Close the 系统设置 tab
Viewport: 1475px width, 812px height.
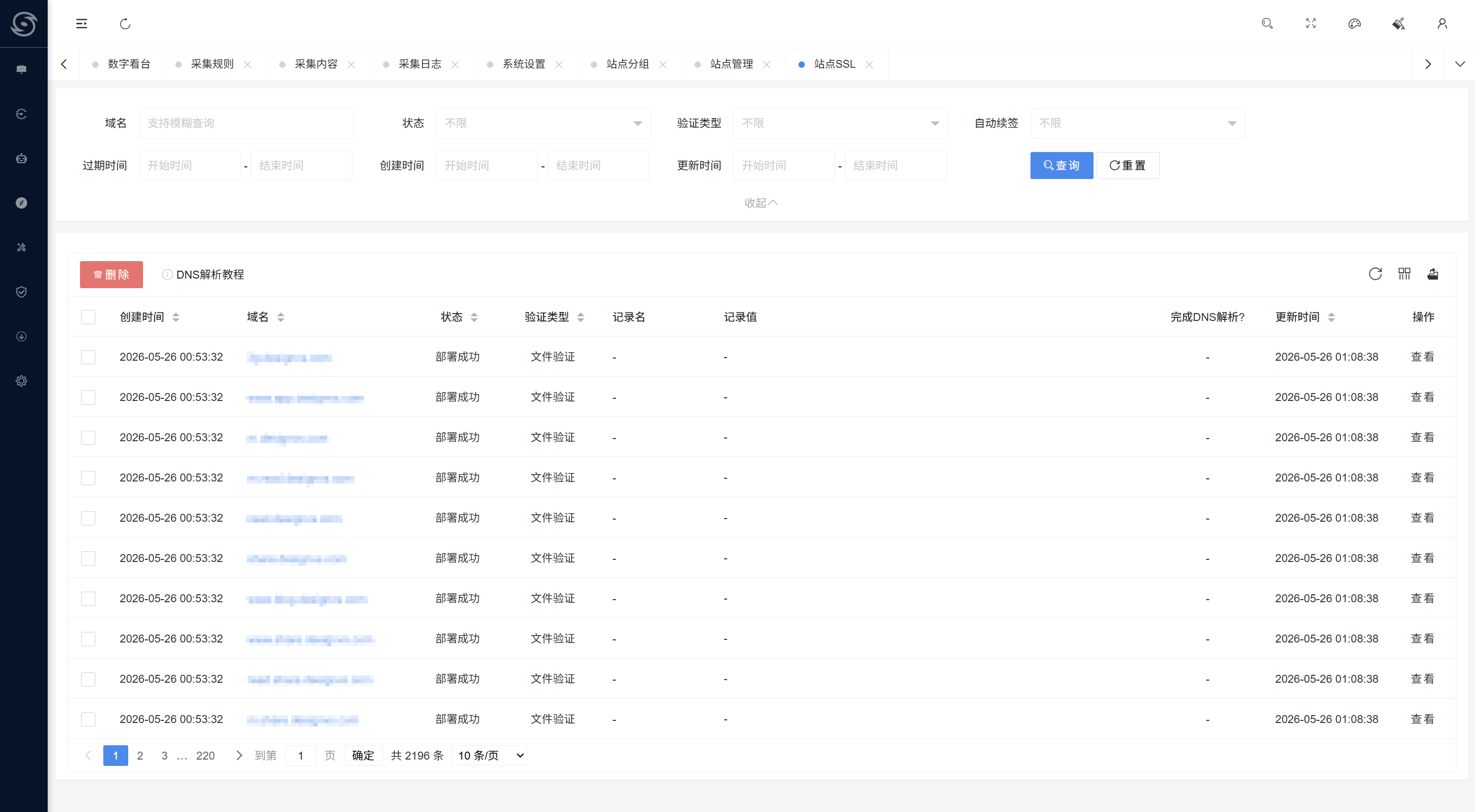point(559,64)
